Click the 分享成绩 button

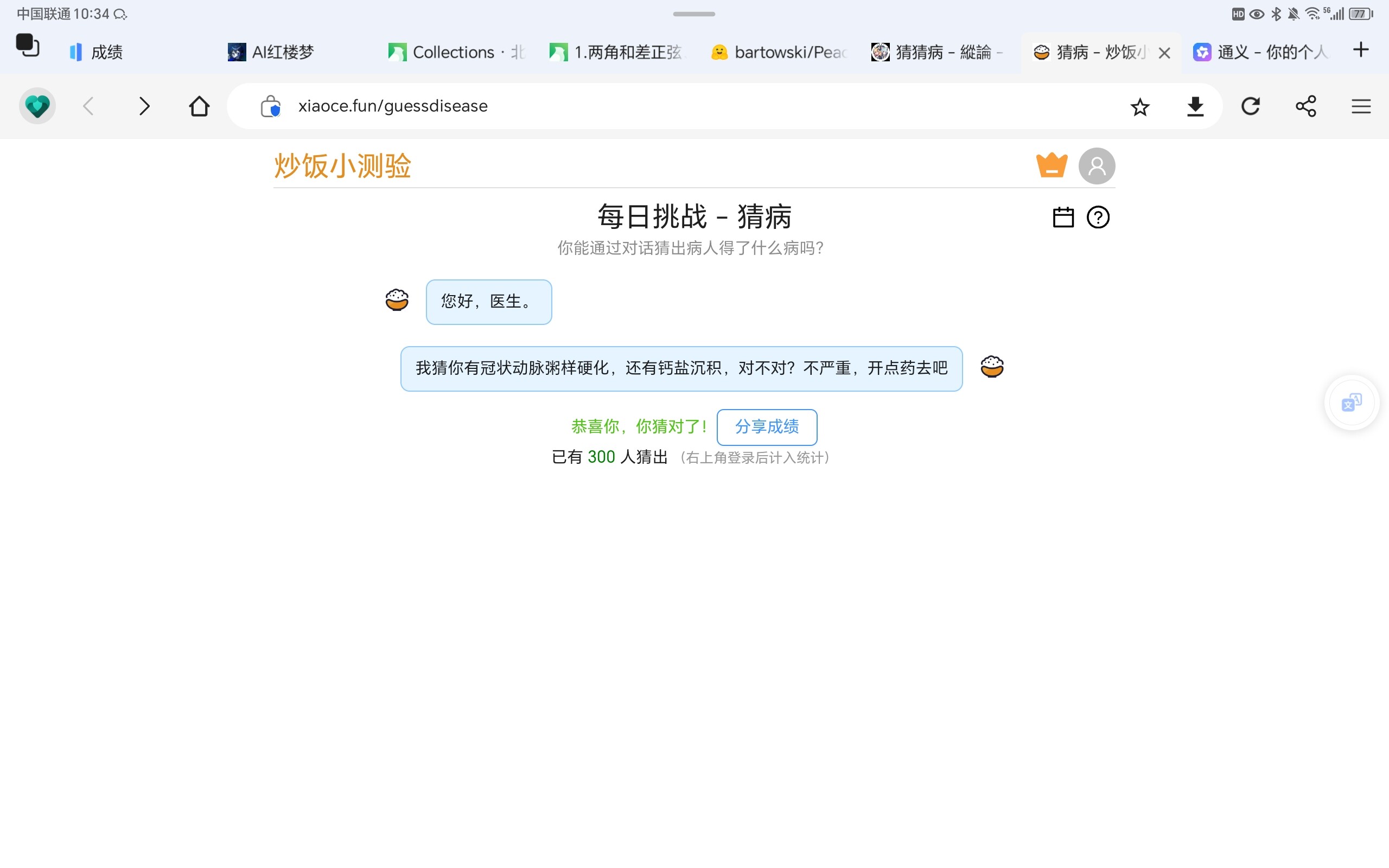[766, 427]
